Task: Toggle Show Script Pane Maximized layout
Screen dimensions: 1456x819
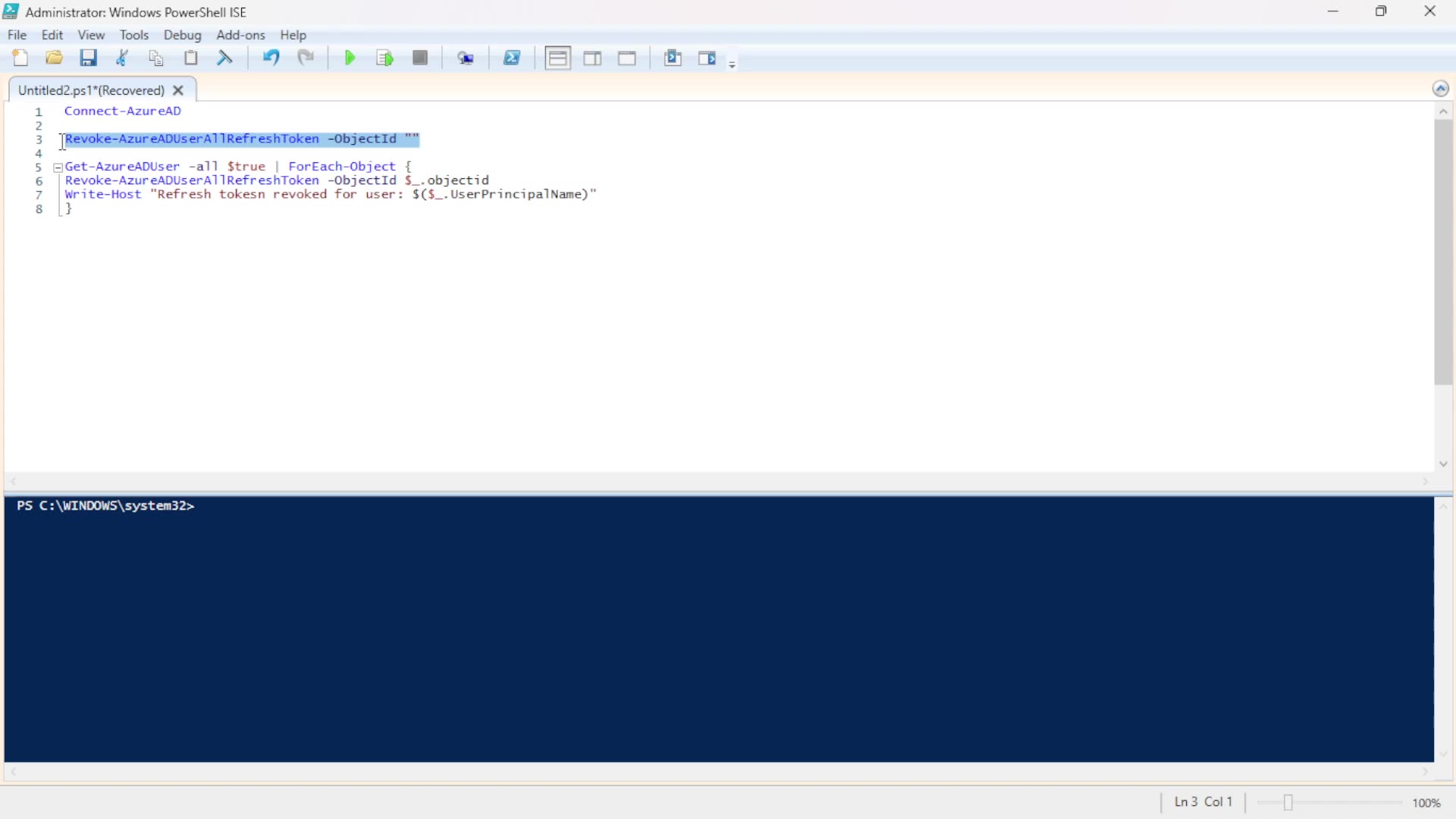Action: pos(627,58)
